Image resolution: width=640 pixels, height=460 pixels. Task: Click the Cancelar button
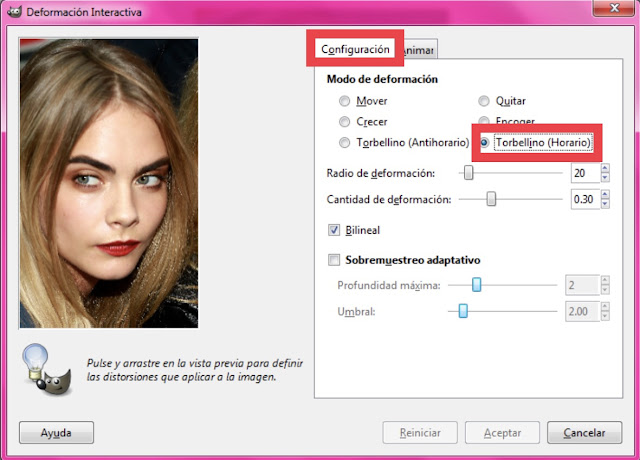tap(584, 433)
